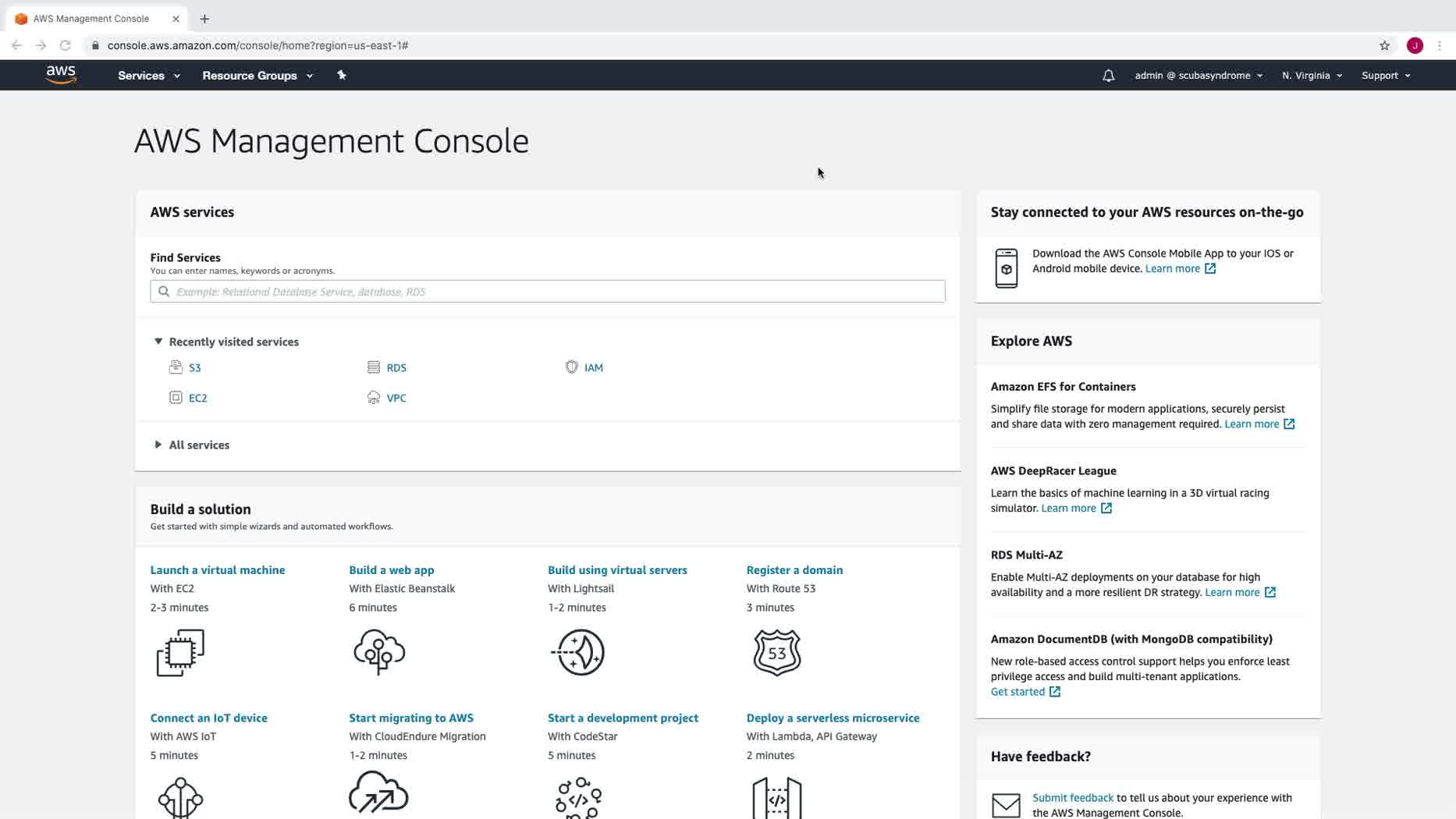Open the IAM service link
Image resolution: width=1456 pixels, height=819 pixels.
[x=594, y=368]
